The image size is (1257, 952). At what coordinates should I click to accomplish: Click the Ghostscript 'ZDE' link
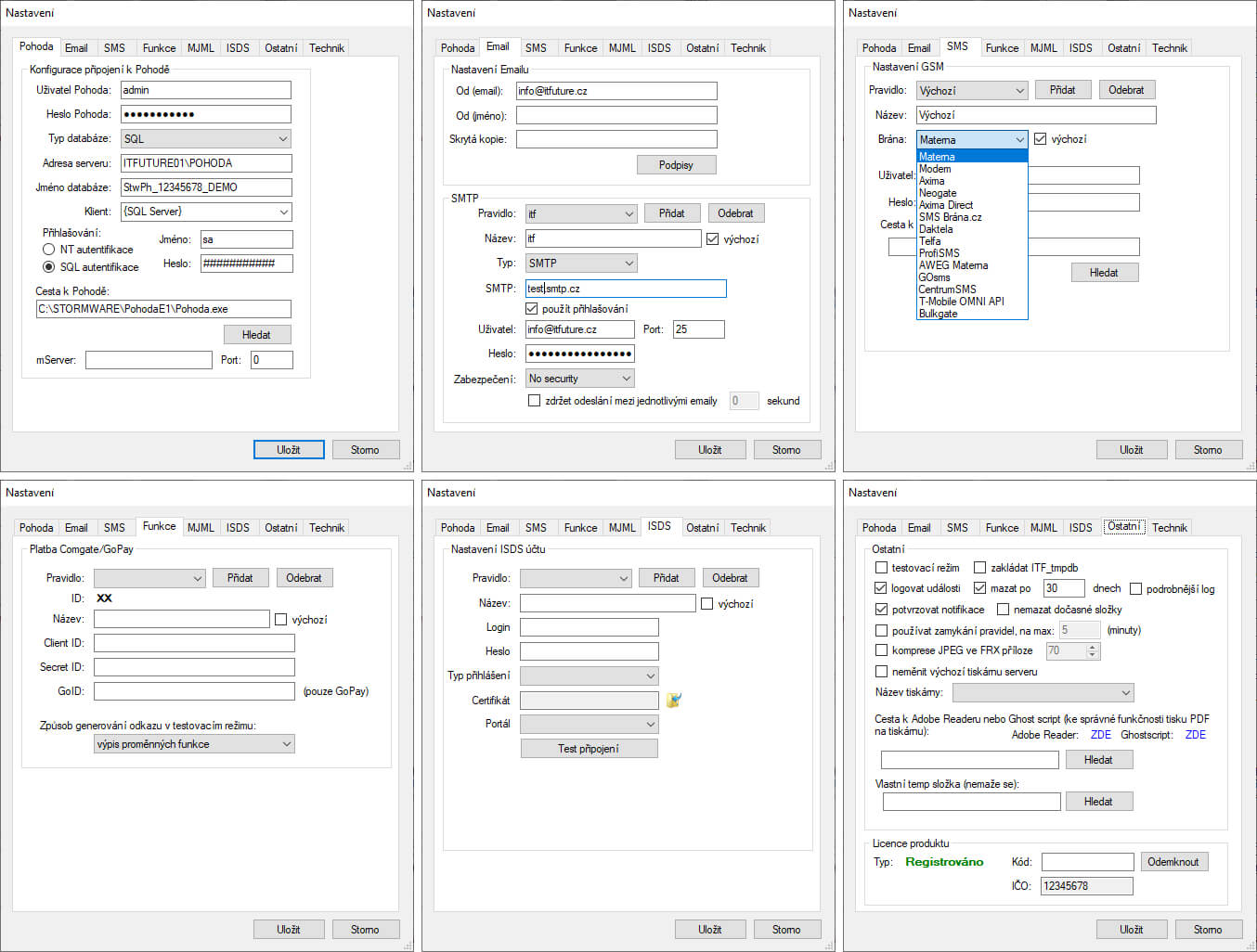pyautogui.click(x=1195, y=735)
